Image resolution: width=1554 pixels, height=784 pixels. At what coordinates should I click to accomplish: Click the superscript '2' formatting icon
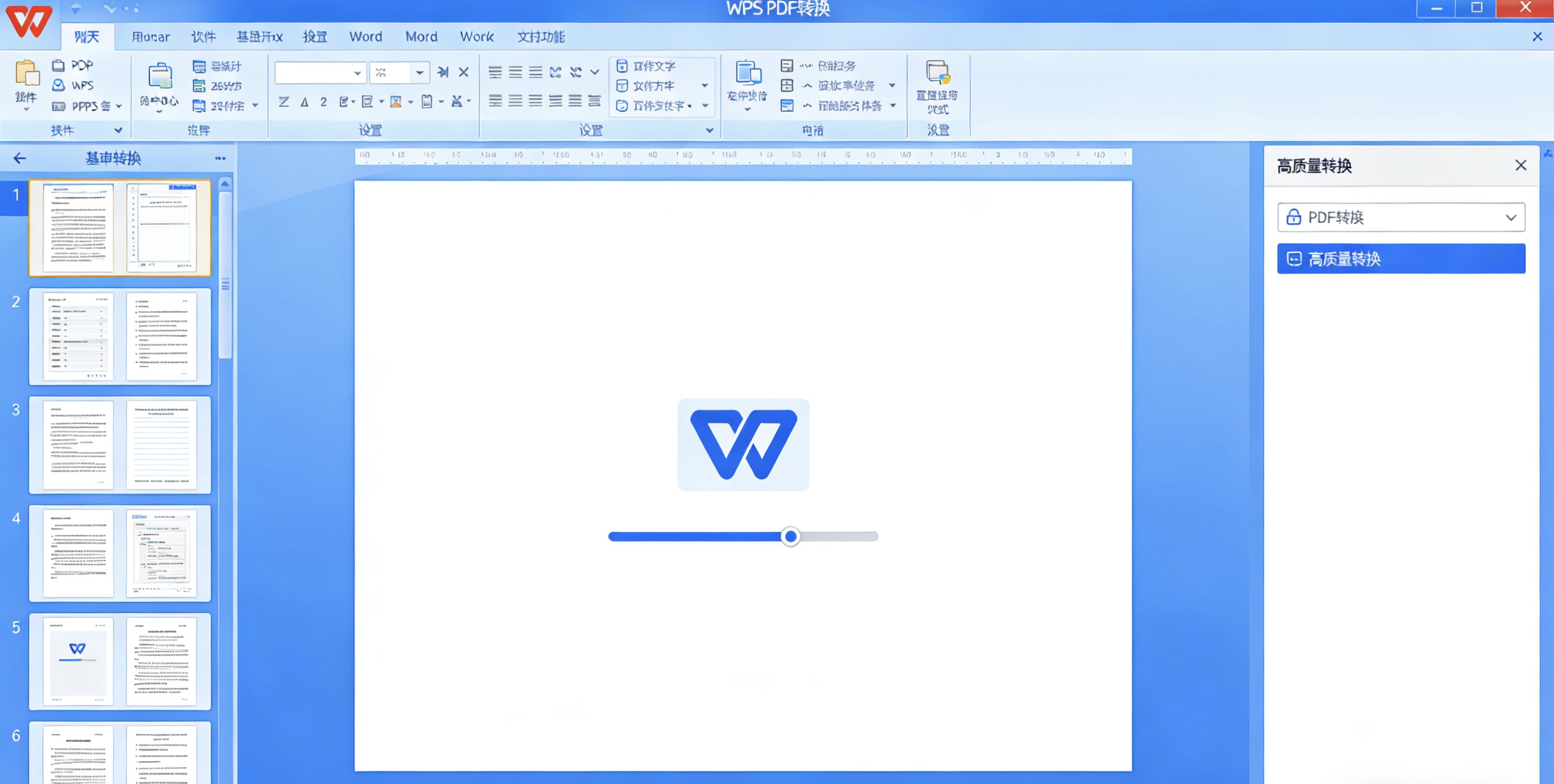click(324, 103)
